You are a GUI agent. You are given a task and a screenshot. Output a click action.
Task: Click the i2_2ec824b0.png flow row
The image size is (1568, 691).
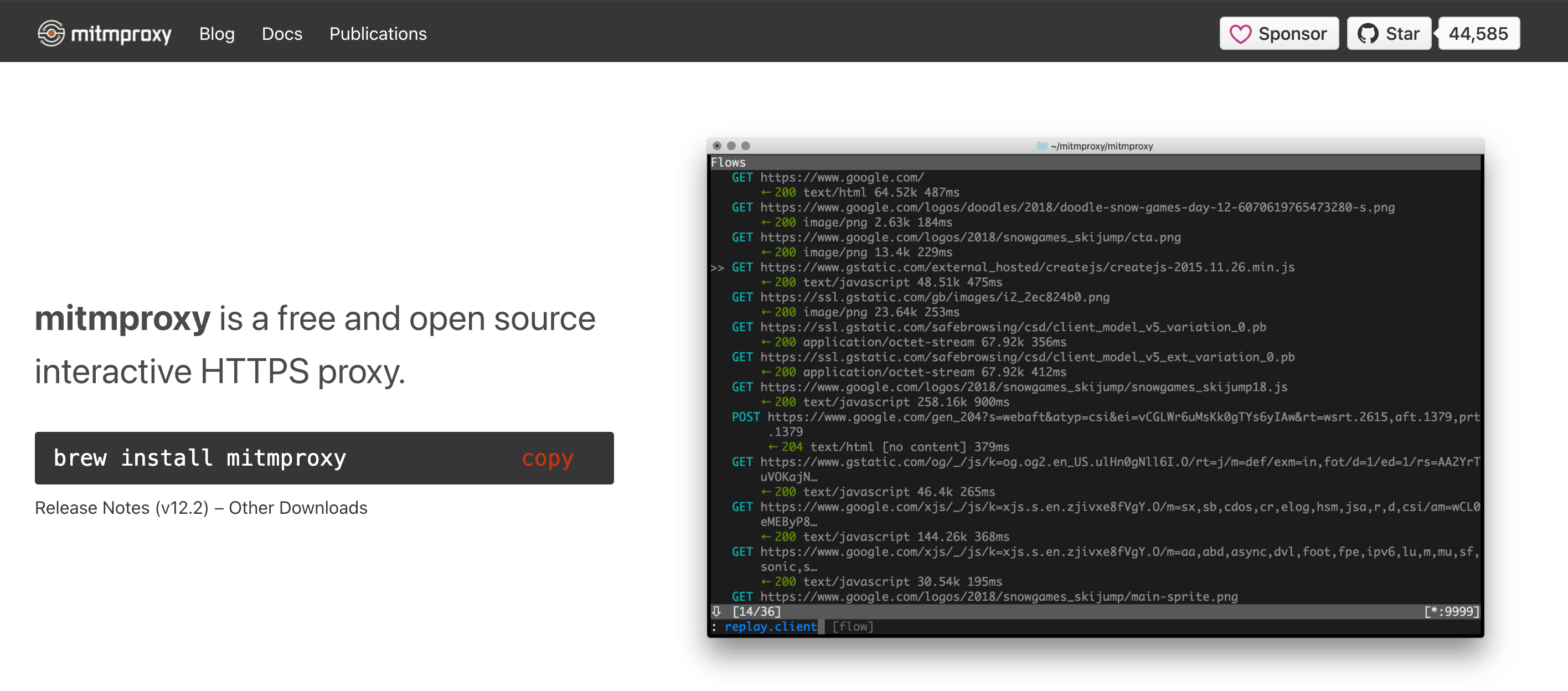(x=920, y=297)
